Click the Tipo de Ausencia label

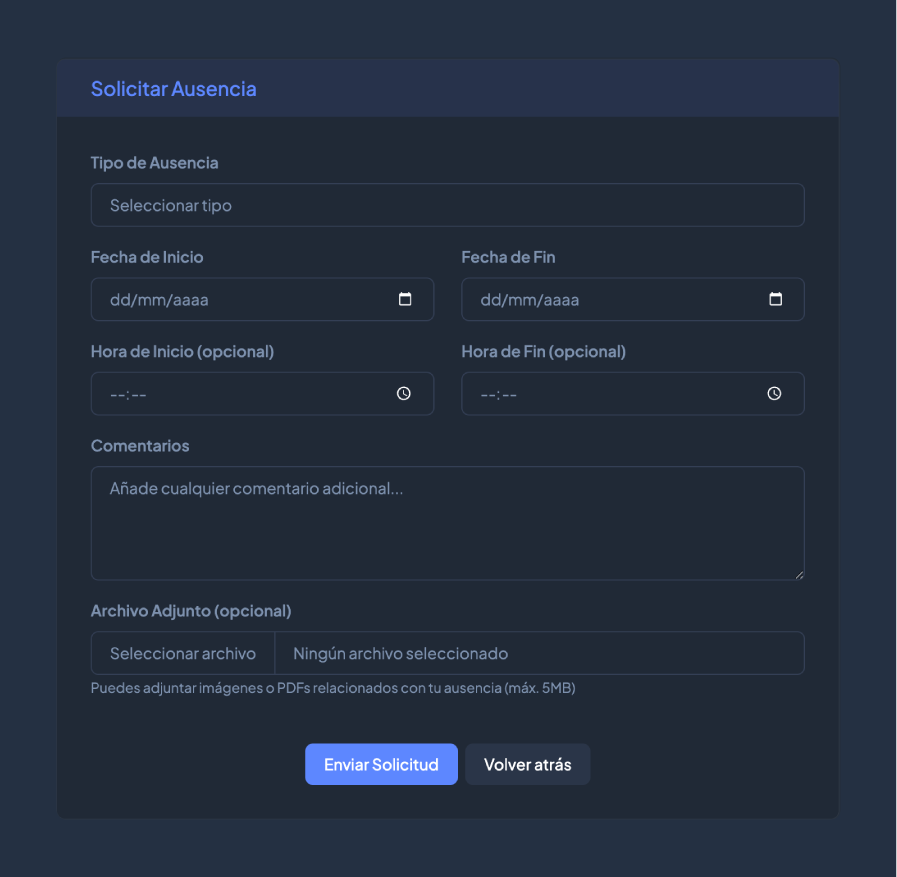point(154,163)
